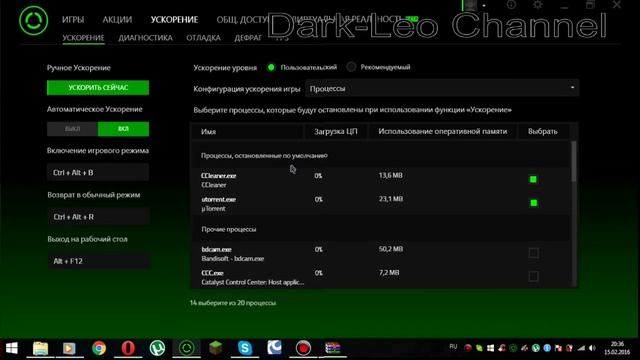Viewport: 640px width, 360px height.
Task: Sort by Выбрать column header
Action: [542, 131]
